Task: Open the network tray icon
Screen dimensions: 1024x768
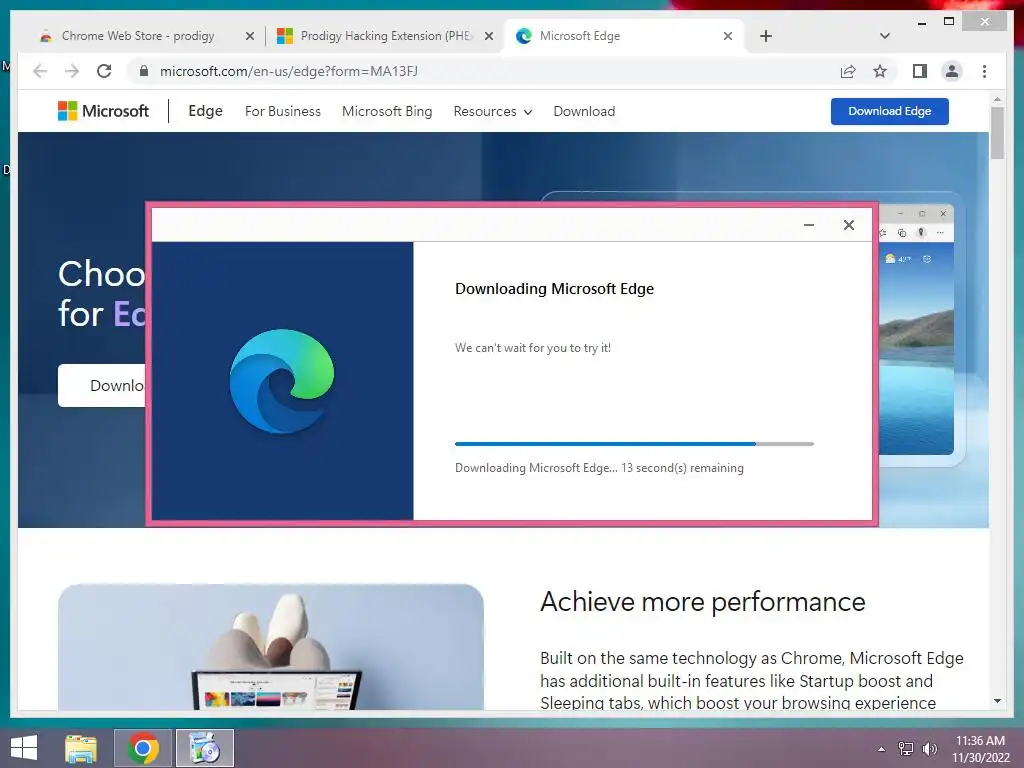Action: click(905, 749)
